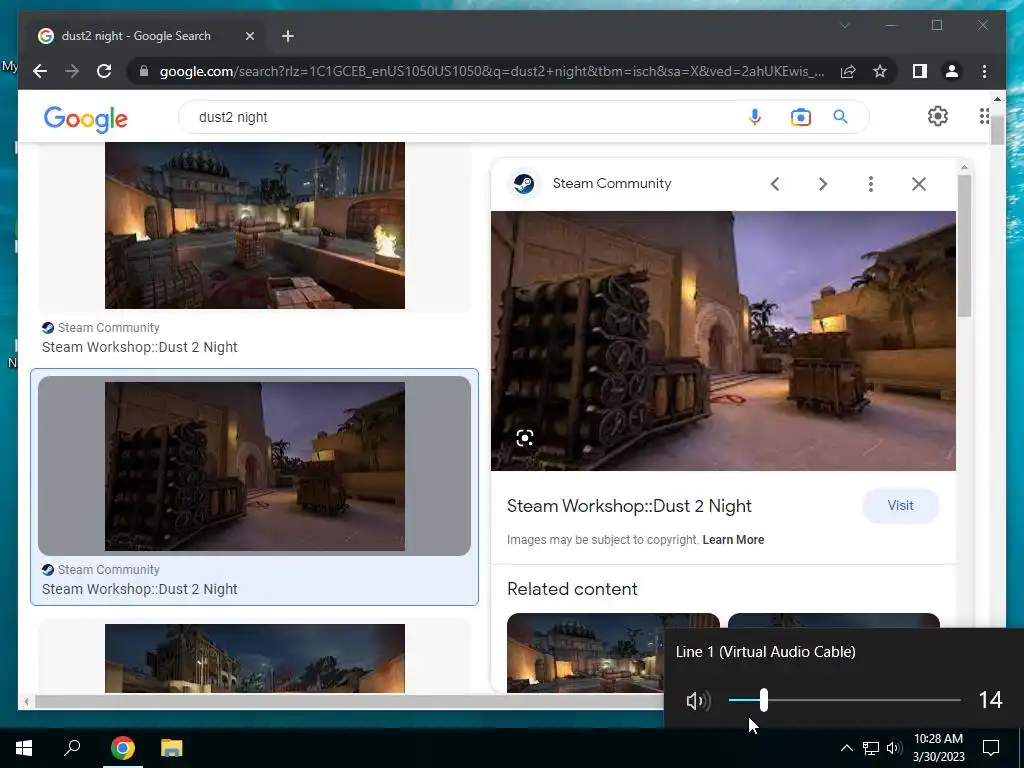This screenshot has height=768, width=1024.
Task: Reload the Google search page
Action: pyautogui.click(x=104, y=71)
